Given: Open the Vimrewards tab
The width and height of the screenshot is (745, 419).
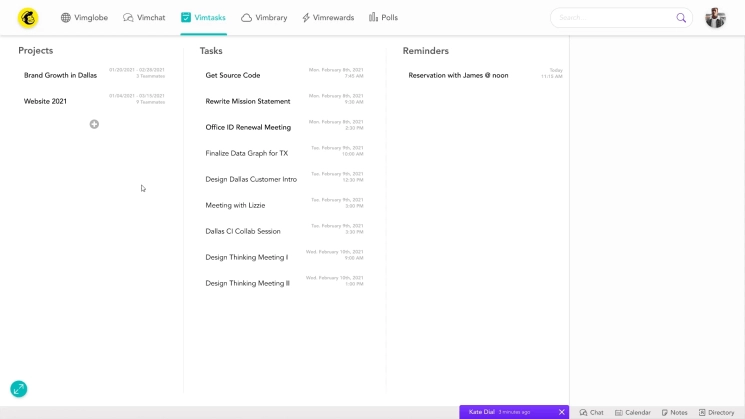Looking at the screenshot, I should pos(328,18).
